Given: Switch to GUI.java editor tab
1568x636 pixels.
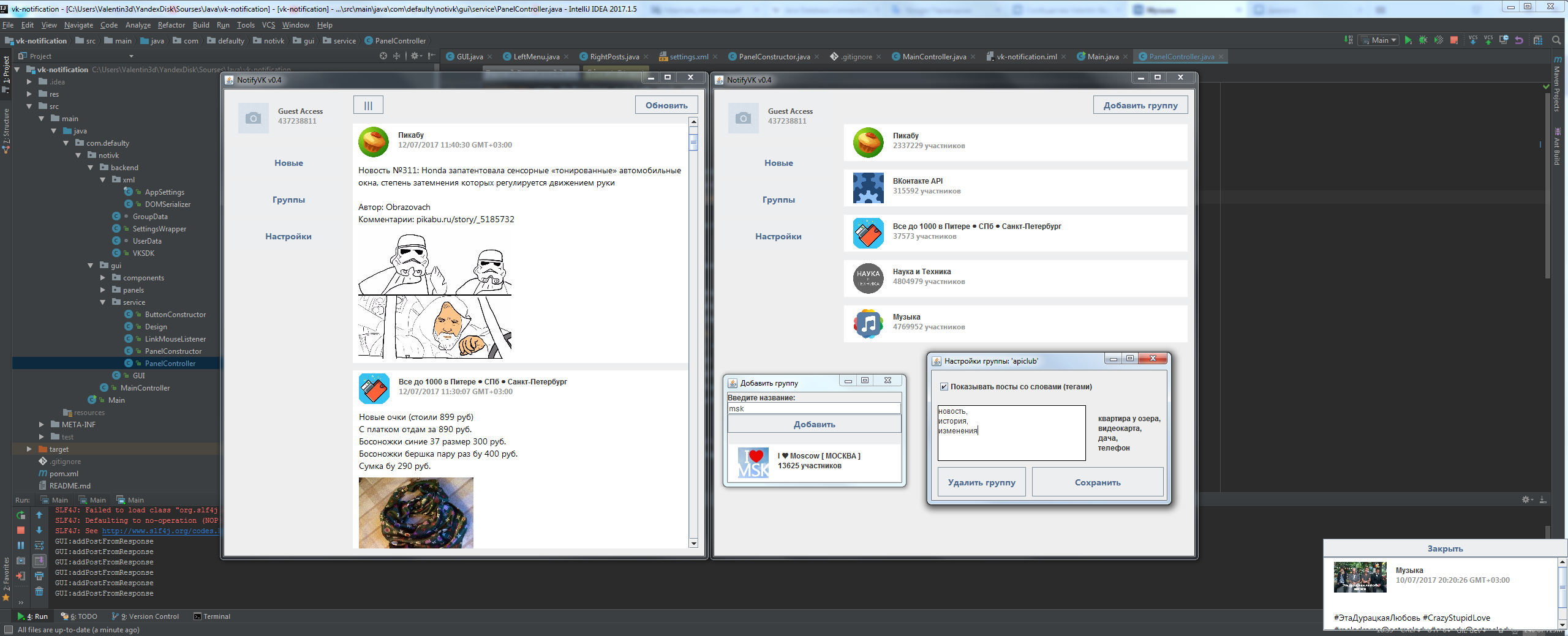Looking at the screenshot, I should tap(470, 57).
